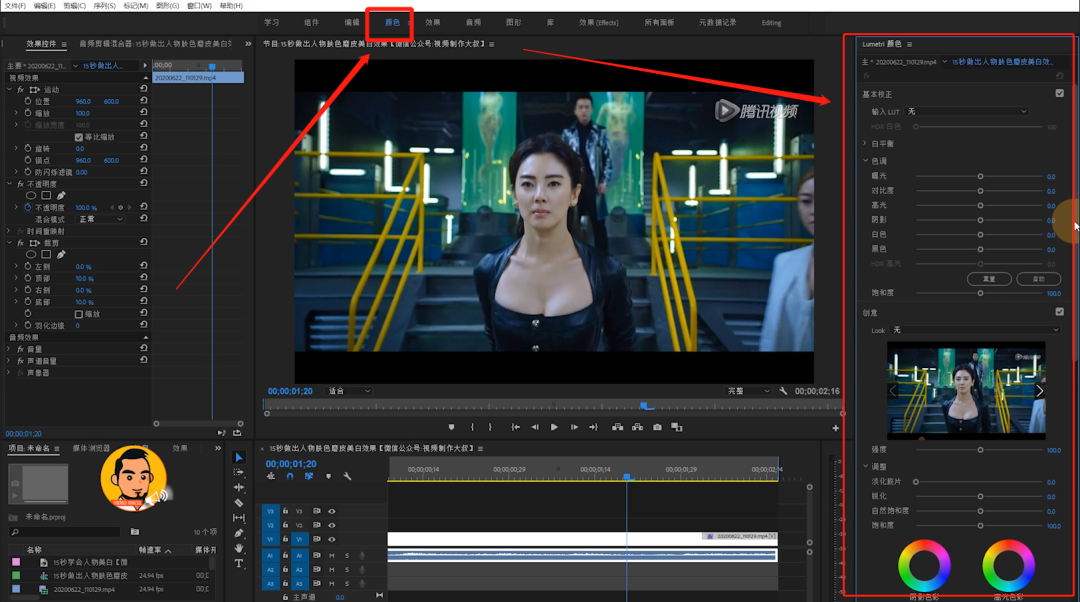Select the Track Select Forward tool
This screenshot has height=602, width=1080.
click(239, 473)
